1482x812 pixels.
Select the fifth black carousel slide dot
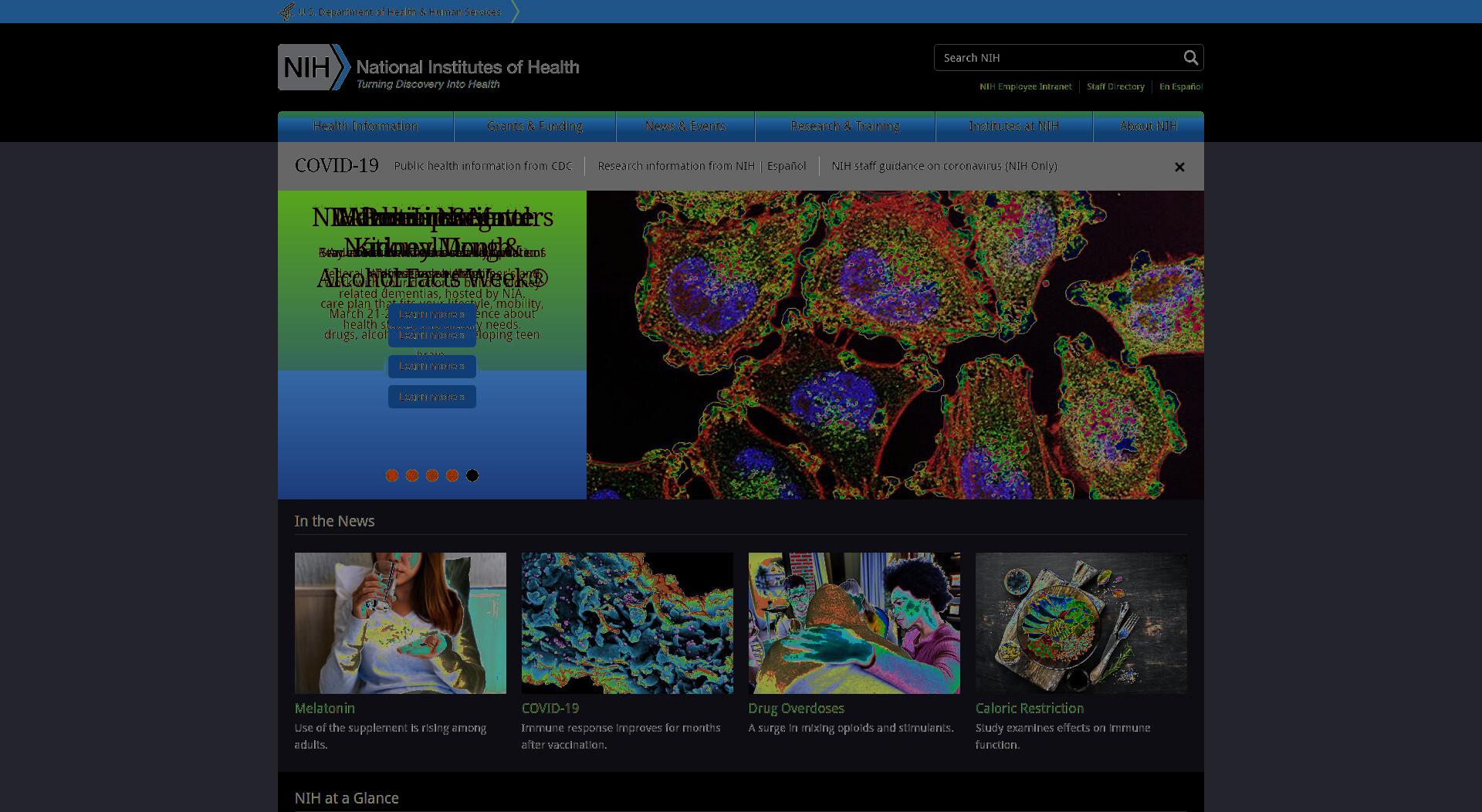pos(472,475)
